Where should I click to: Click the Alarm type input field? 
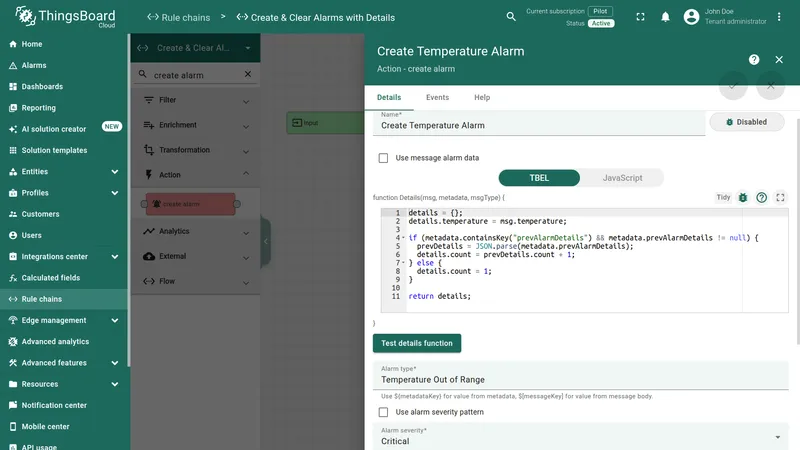(x=581, y=376)
